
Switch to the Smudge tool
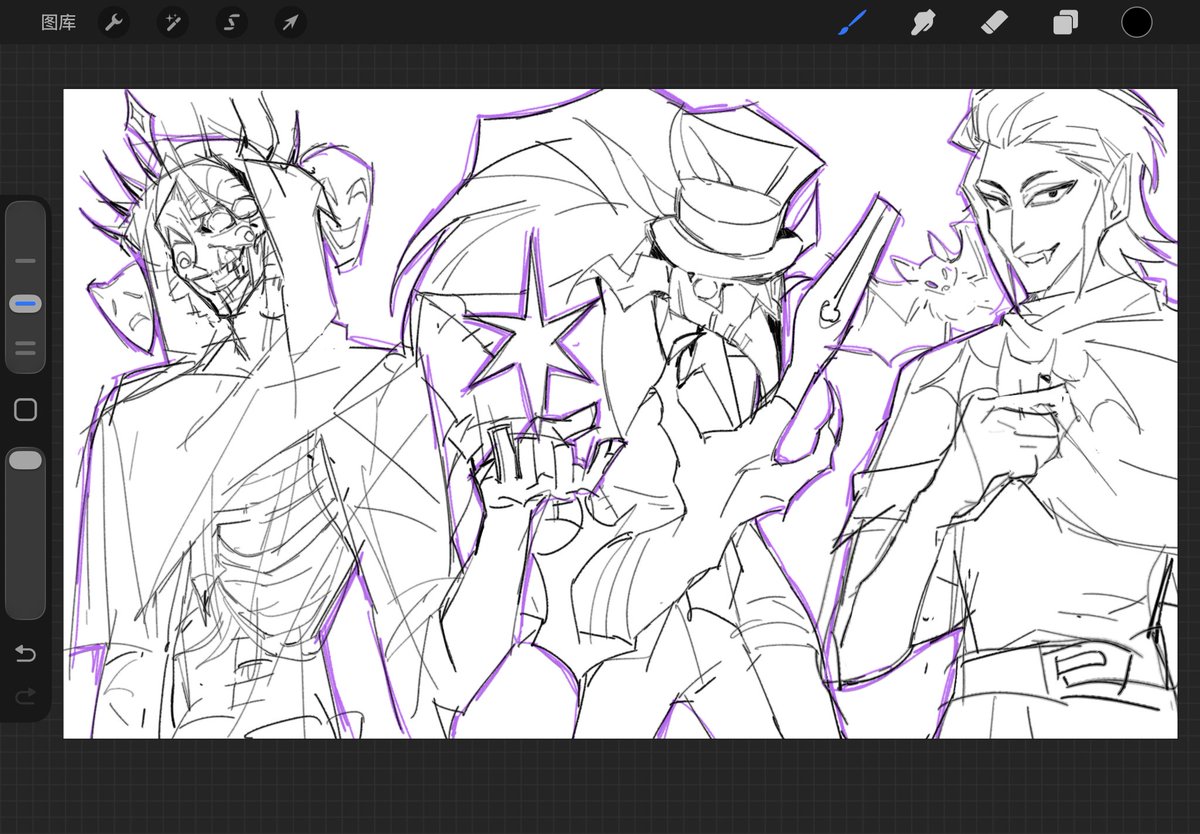coord(922,22)
